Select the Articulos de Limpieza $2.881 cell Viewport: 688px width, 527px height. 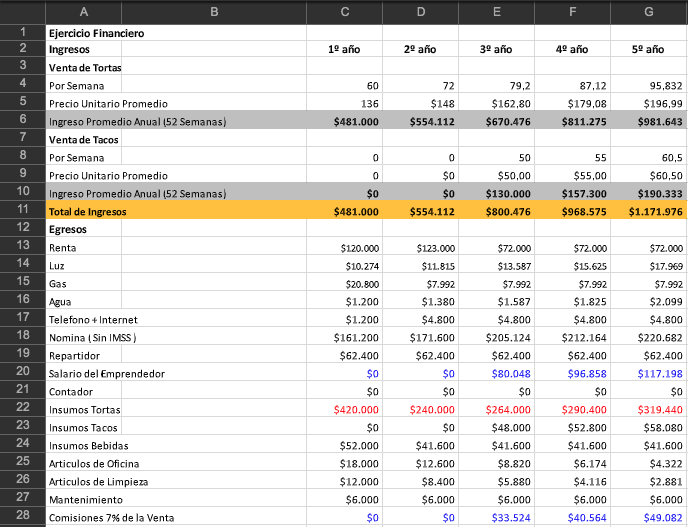point(649,481)
